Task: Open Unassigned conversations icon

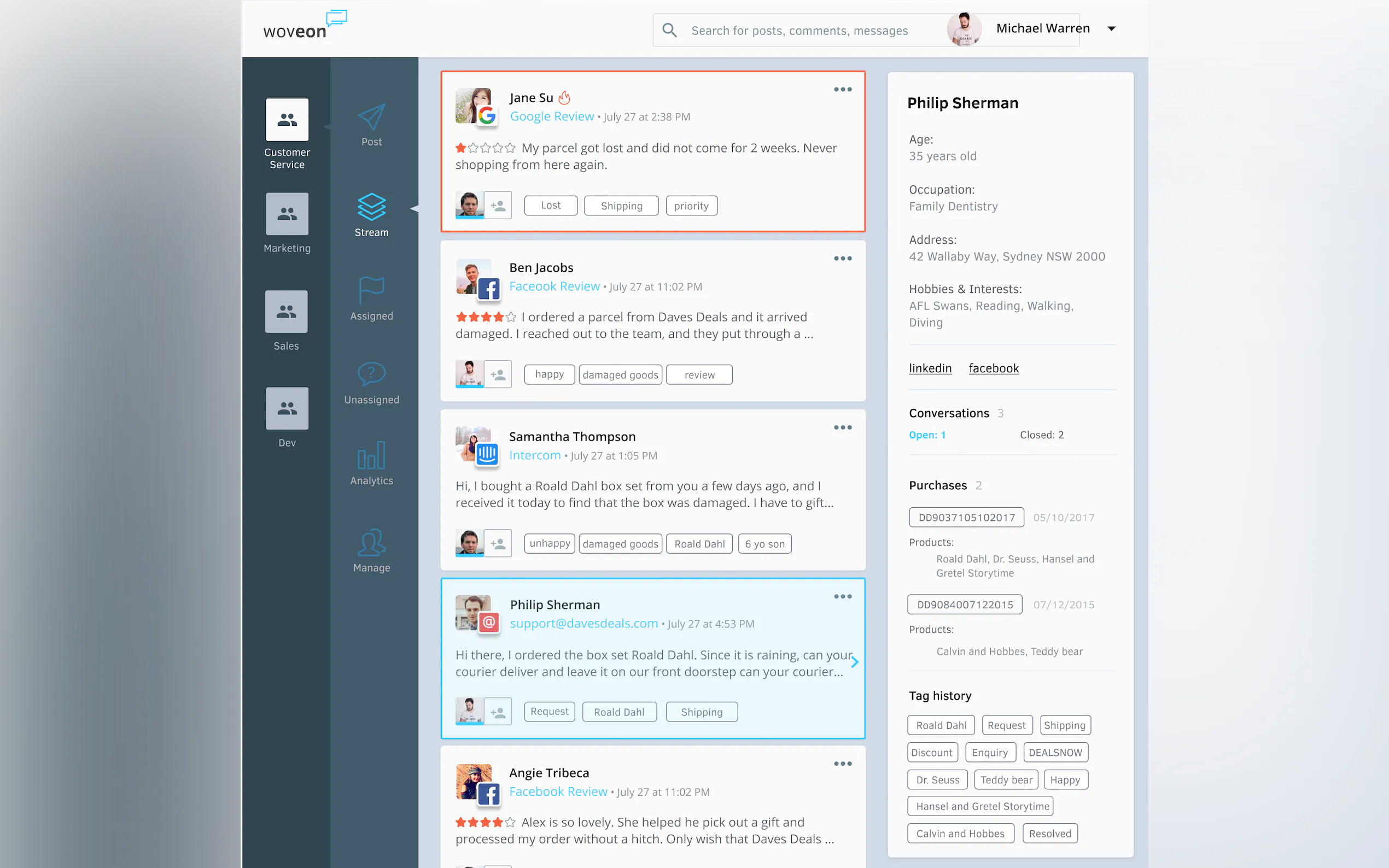Action: 371,374
